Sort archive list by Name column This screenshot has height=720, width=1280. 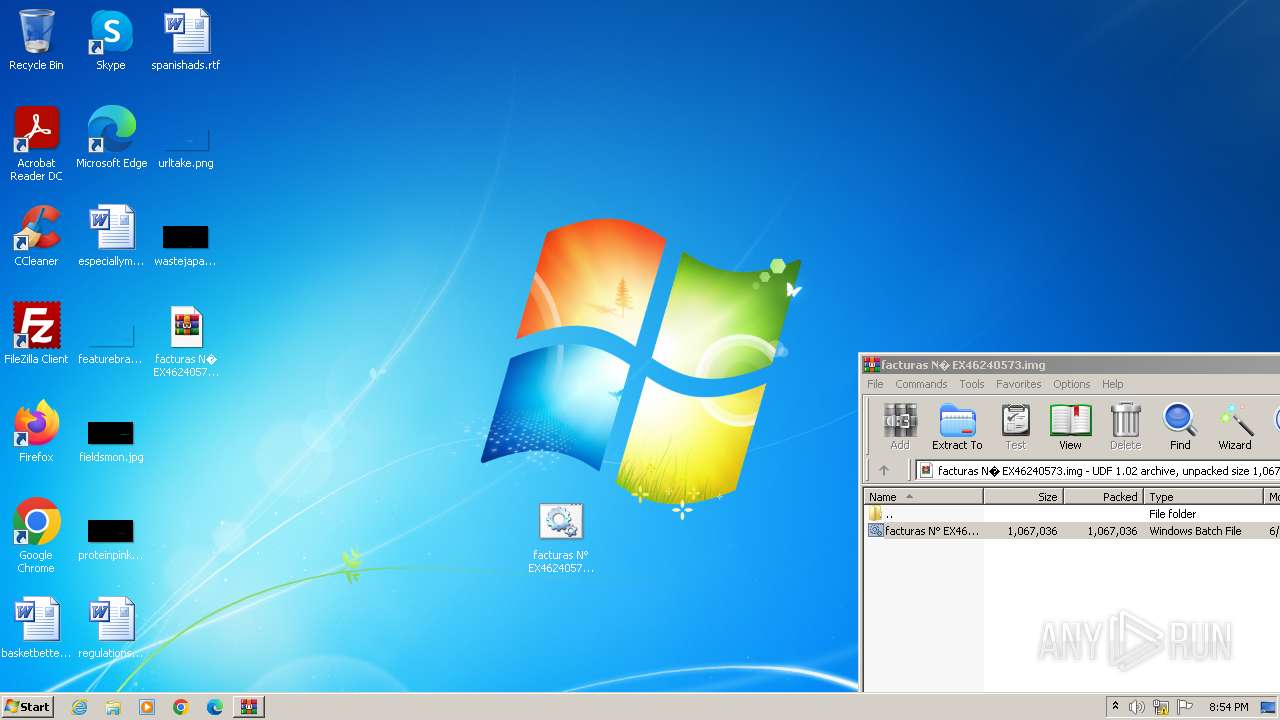923,496
